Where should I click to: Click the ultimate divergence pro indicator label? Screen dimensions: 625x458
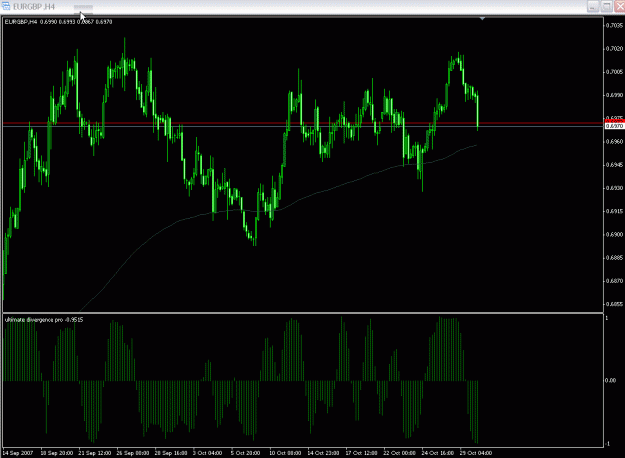click(44, 320)
